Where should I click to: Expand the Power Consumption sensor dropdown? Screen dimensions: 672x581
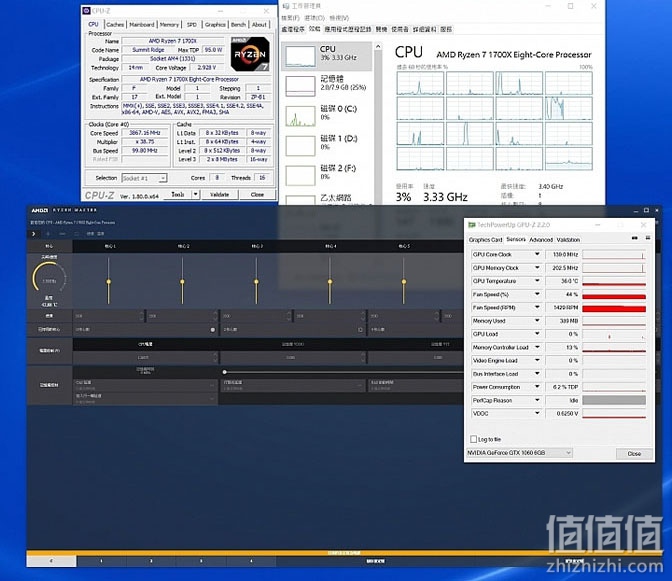537,387
